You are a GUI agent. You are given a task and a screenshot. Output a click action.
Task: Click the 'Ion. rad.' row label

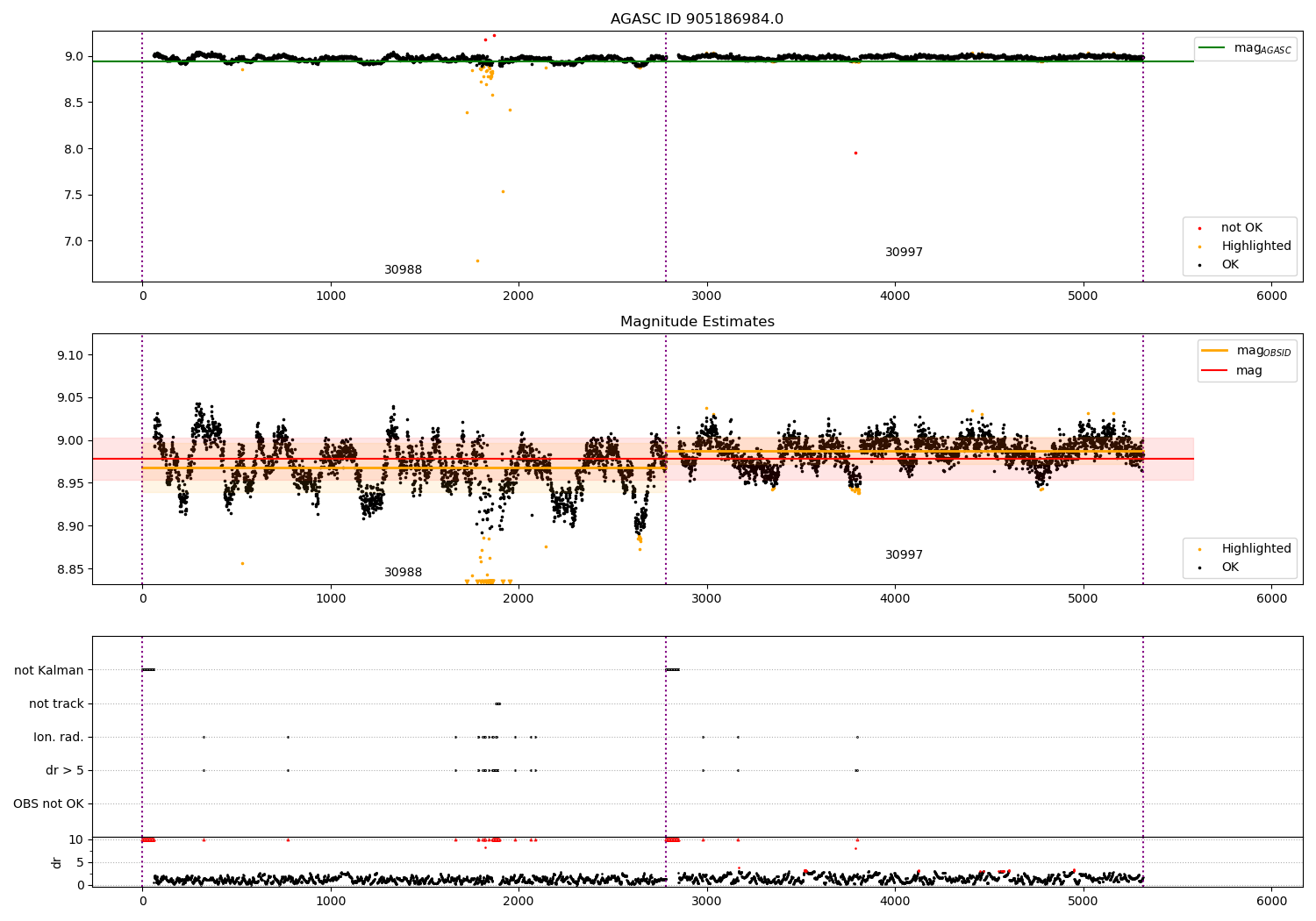(x=59, y=737)
